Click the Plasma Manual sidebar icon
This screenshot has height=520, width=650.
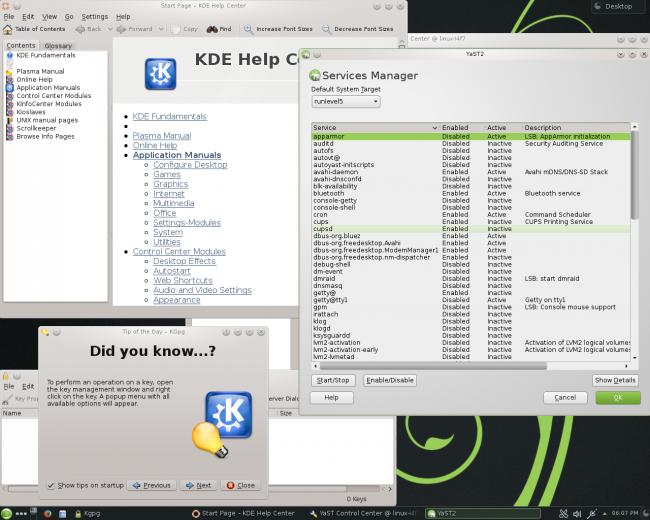[10, 71]
